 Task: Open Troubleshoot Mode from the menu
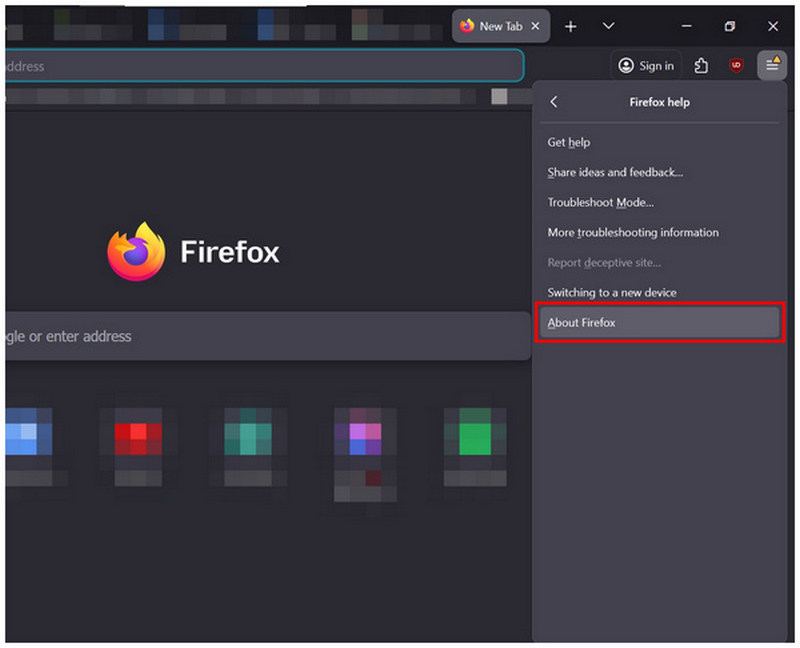click(x=600, y=202)
